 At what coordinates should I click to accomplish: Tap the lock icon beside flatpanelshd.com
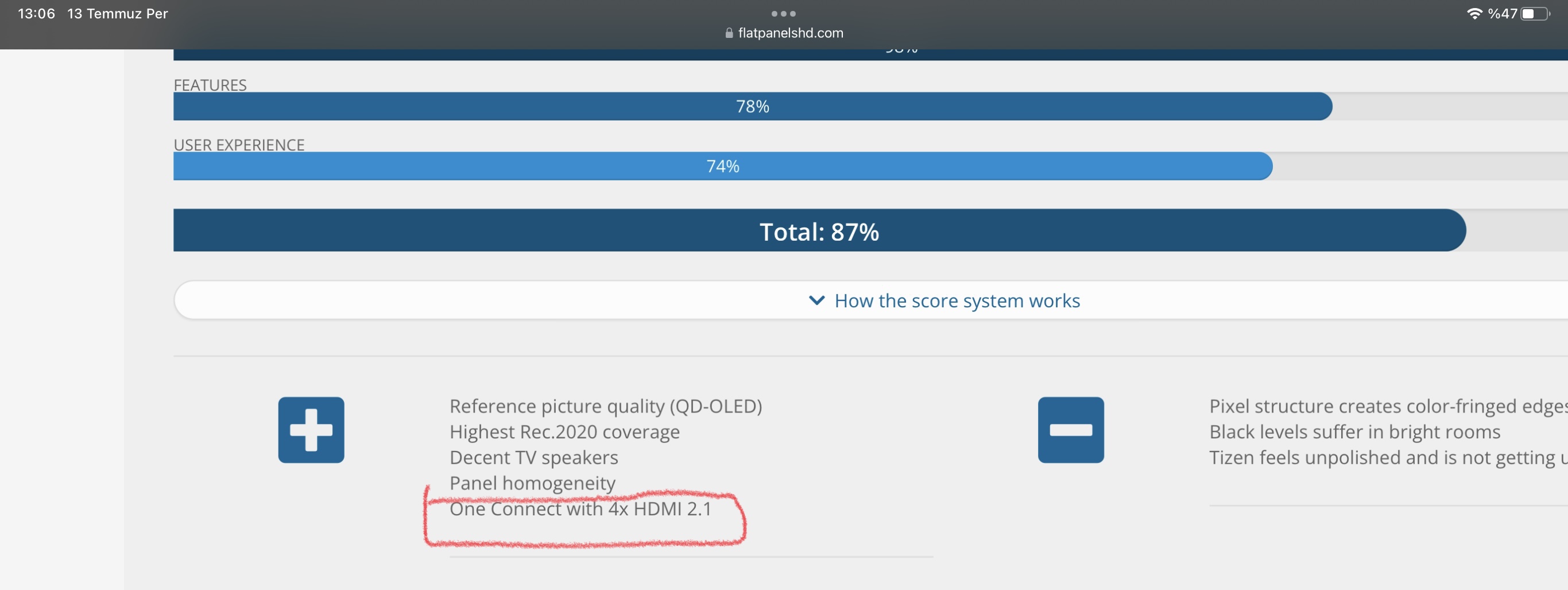click(729, 33)
